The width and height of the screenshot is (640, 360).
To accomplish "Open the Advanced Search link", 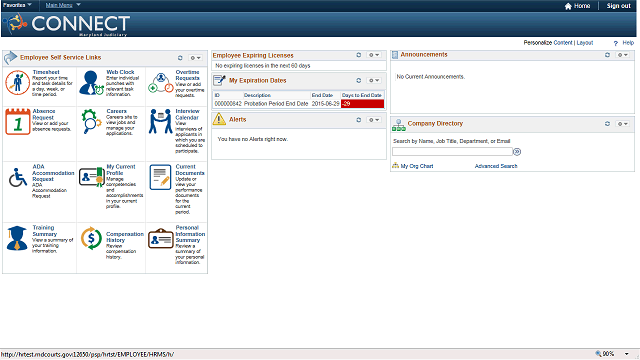I will click(x=496, y=166).
